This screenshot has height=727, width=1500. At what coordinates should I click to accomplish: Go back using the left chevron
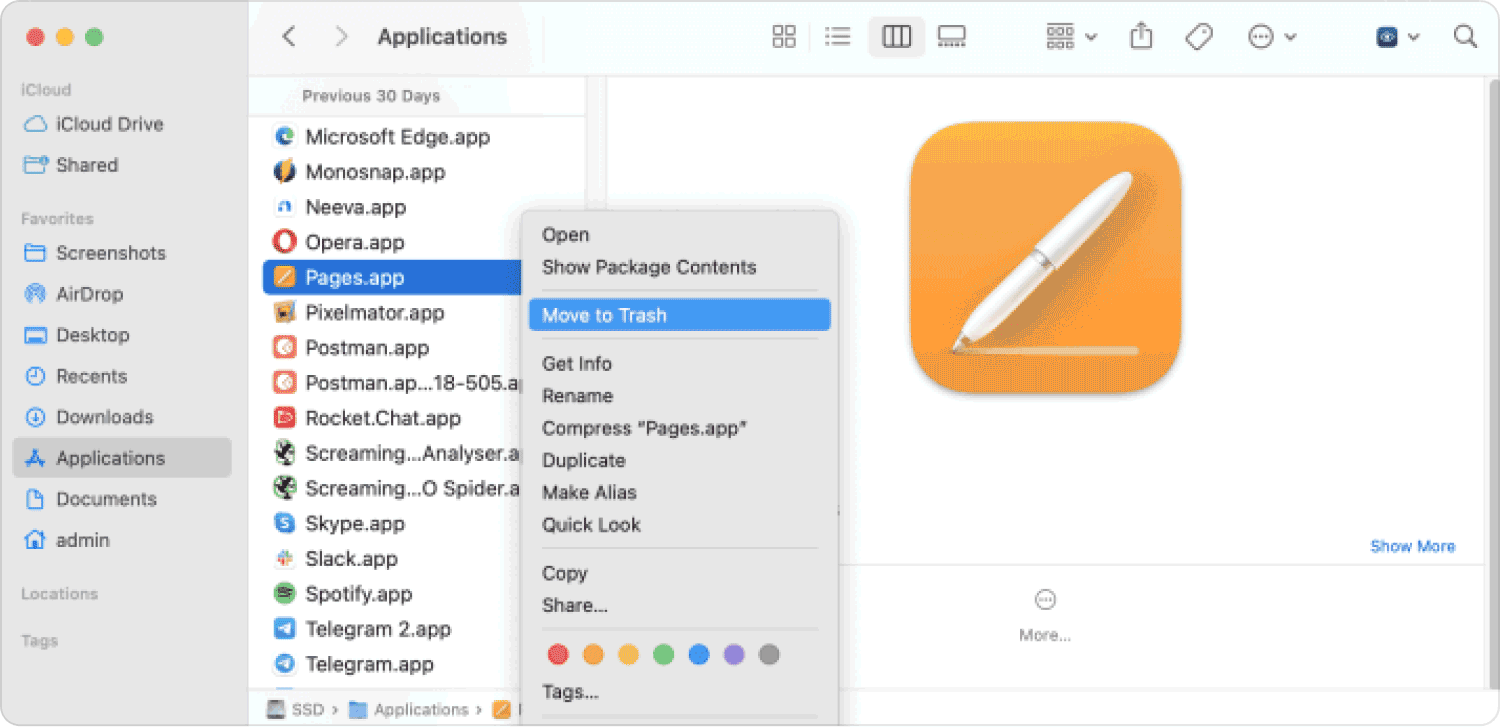tap(289, 37)
